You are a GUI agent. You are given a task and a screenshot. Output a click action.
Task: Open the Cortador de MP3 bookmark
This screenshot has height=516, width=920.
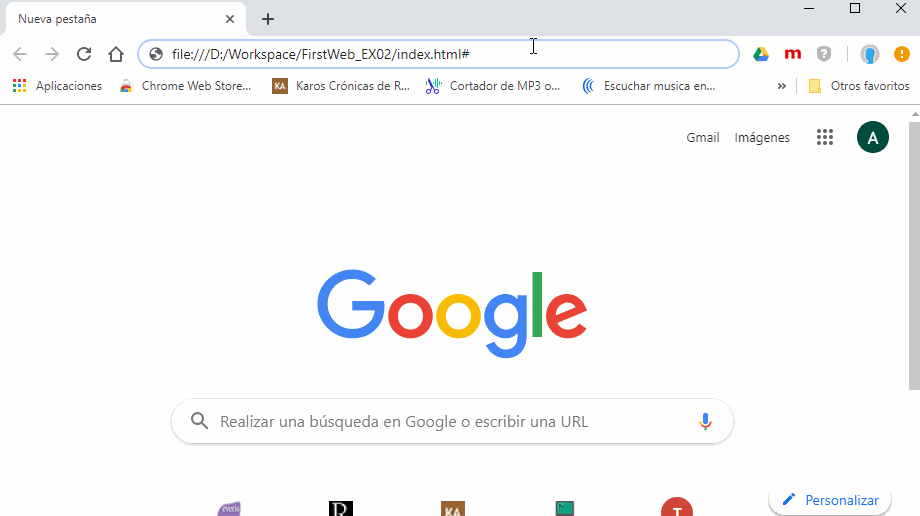[493, 86]
